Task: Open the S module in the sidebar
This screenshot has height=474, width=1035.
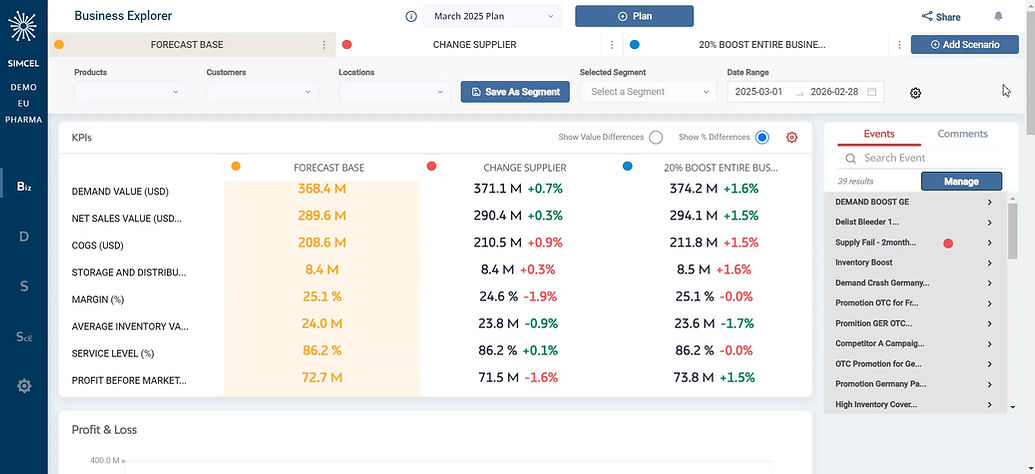Action: click(x=24, y=287)
